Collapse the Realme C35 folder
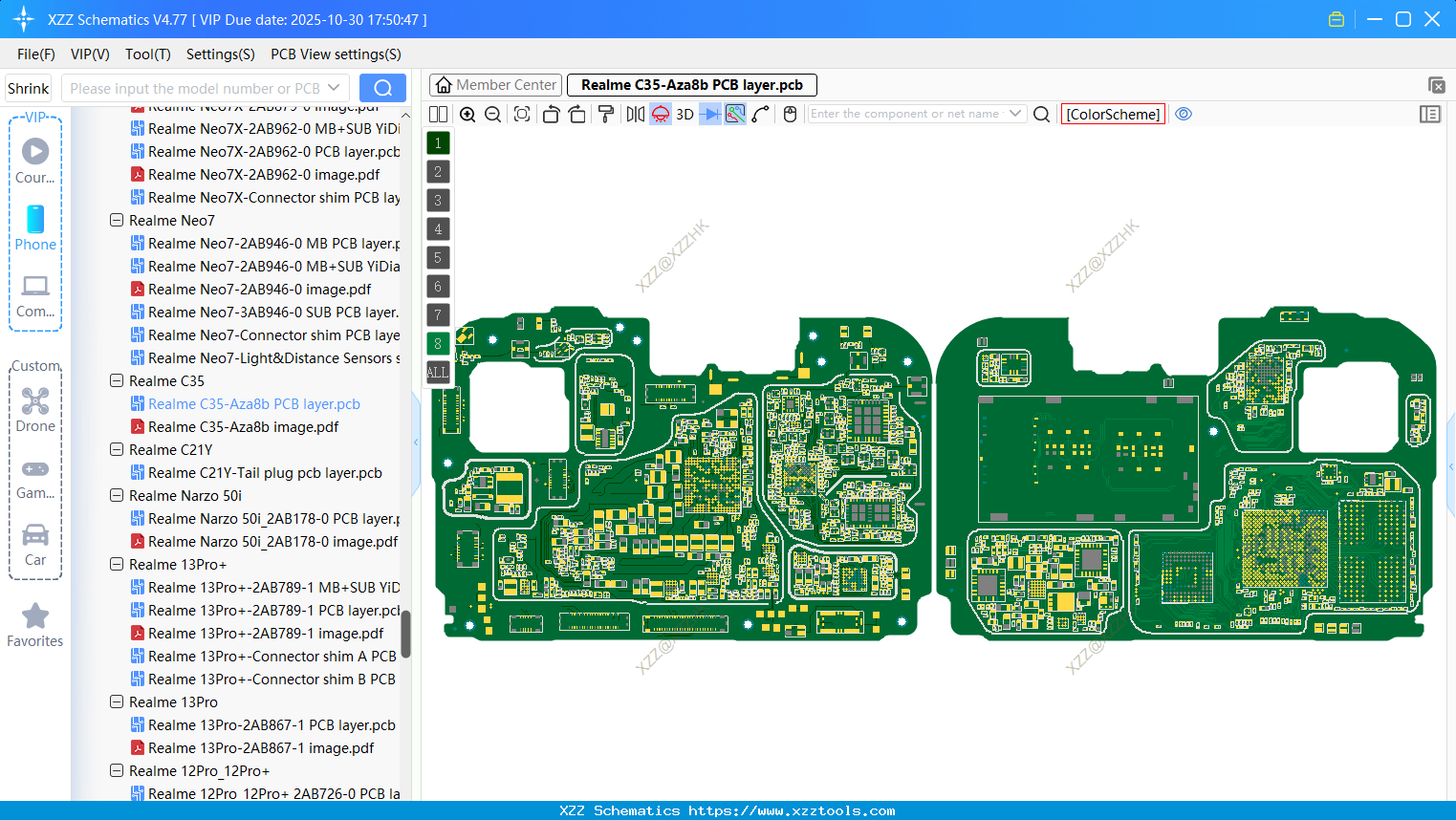The height and width of the screenshot is (820, 1456). [117, 380]
